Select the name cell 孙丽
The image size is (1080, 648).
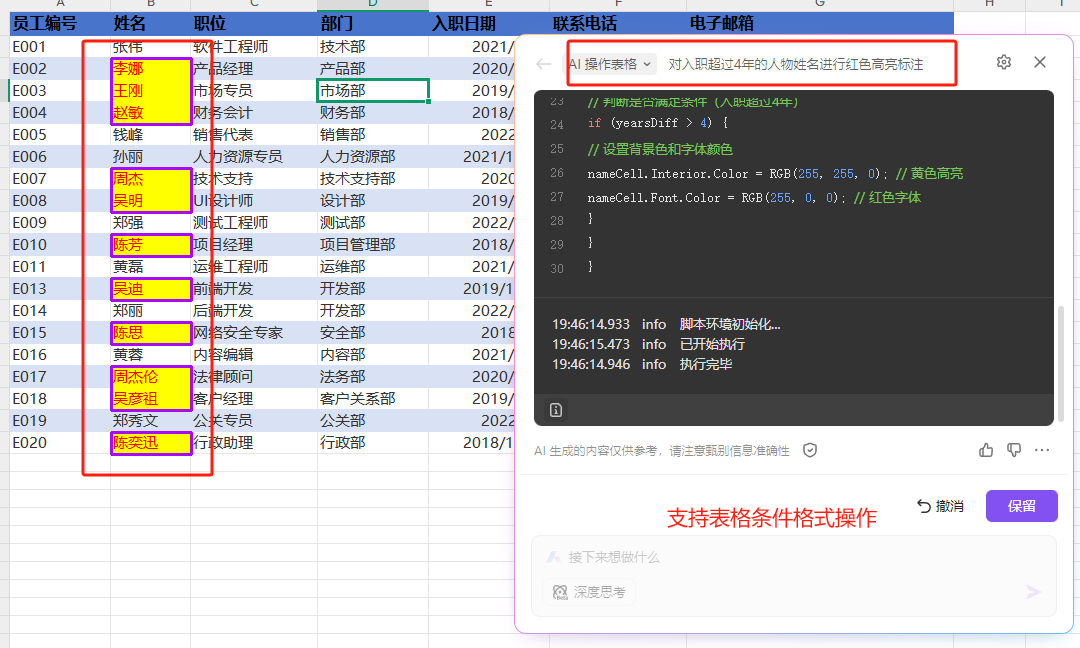coord(150,157)
